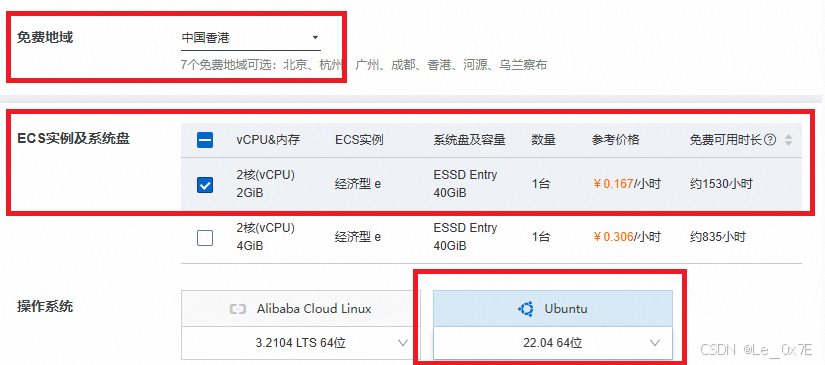Image resolution: width=825 pixels, height=365 pixels.
Task: Click the ￥0.167/小时 price text
Action: tap(626, 184)
